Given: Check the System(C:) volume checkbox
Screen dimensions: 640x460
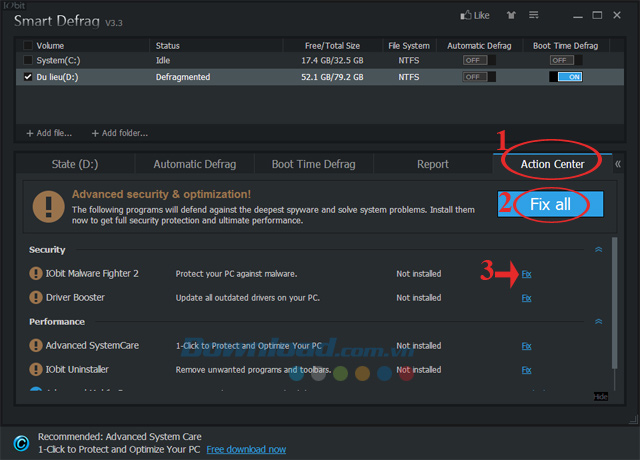Looking at the screenshot, I should [27, 61].
